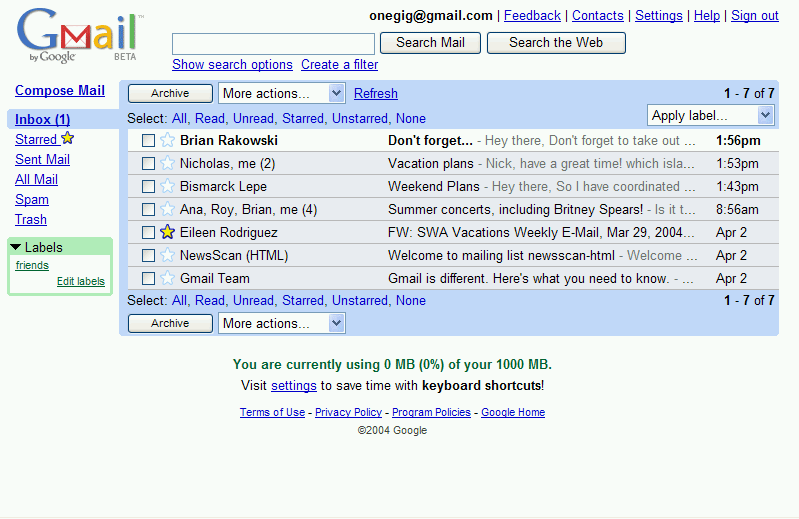Star the Bismarck Lepe email
Image resolution: width=799 pixels, height=519 pixels.
[x=167, y=187]
